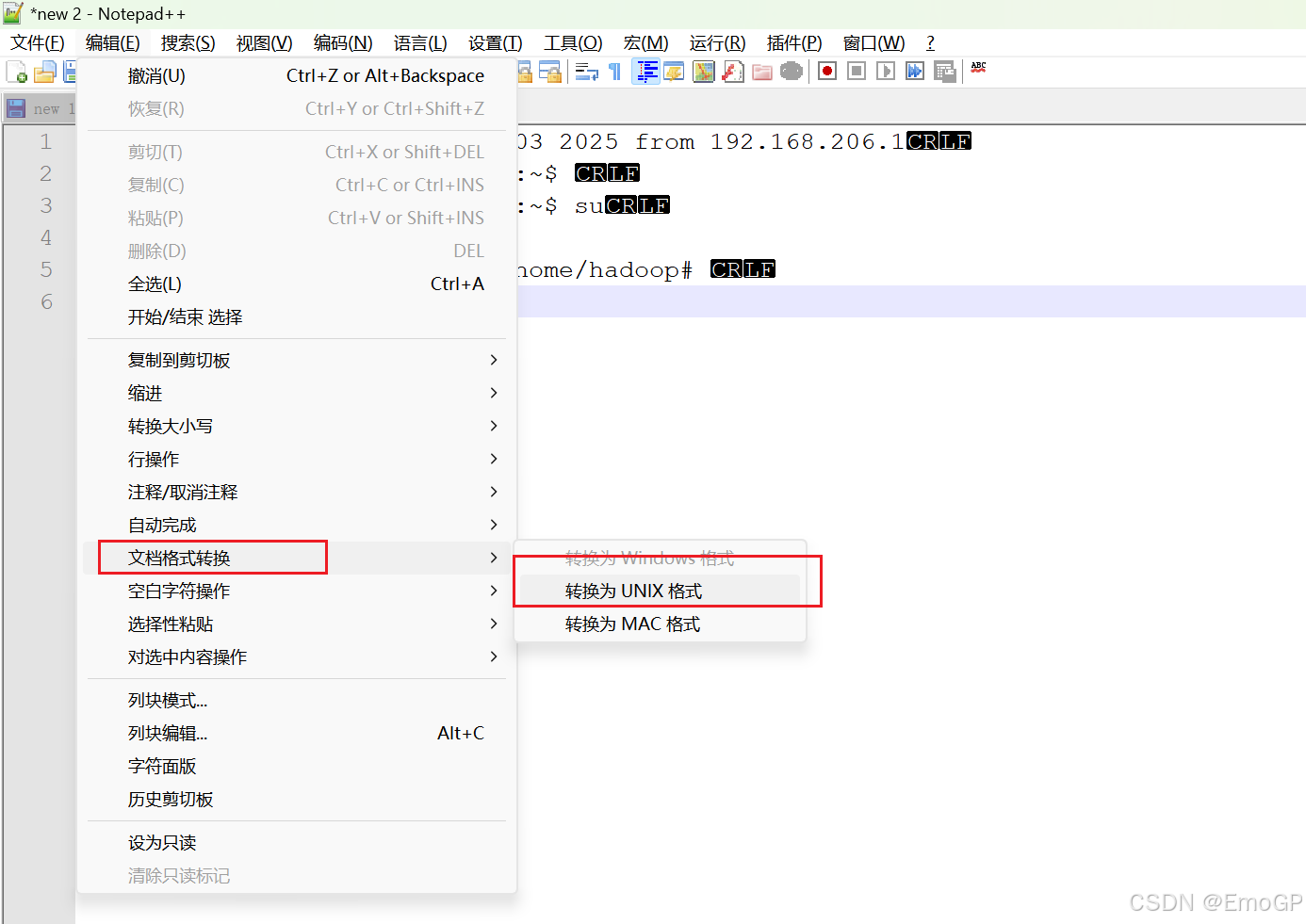Choose 列块模式... entry
This screenshot has width=1306, height=924.
click(297, 701)
